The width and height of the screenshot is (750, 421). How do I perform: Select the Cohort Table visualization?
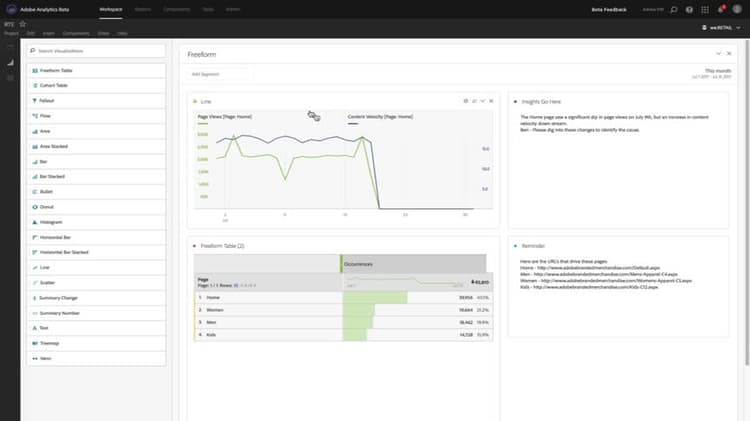coord(97,86)
